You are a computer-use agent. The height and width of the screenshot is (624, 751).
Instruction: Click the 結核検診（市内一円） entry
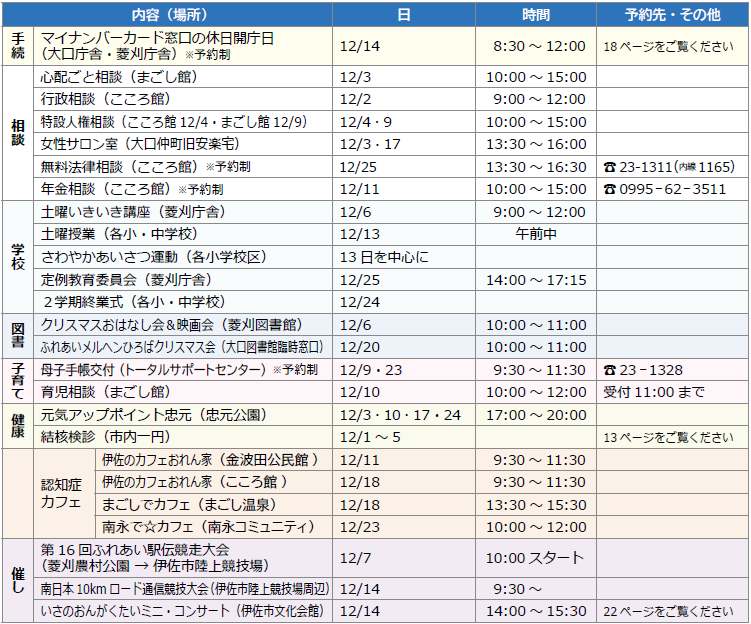pos(105,437)
